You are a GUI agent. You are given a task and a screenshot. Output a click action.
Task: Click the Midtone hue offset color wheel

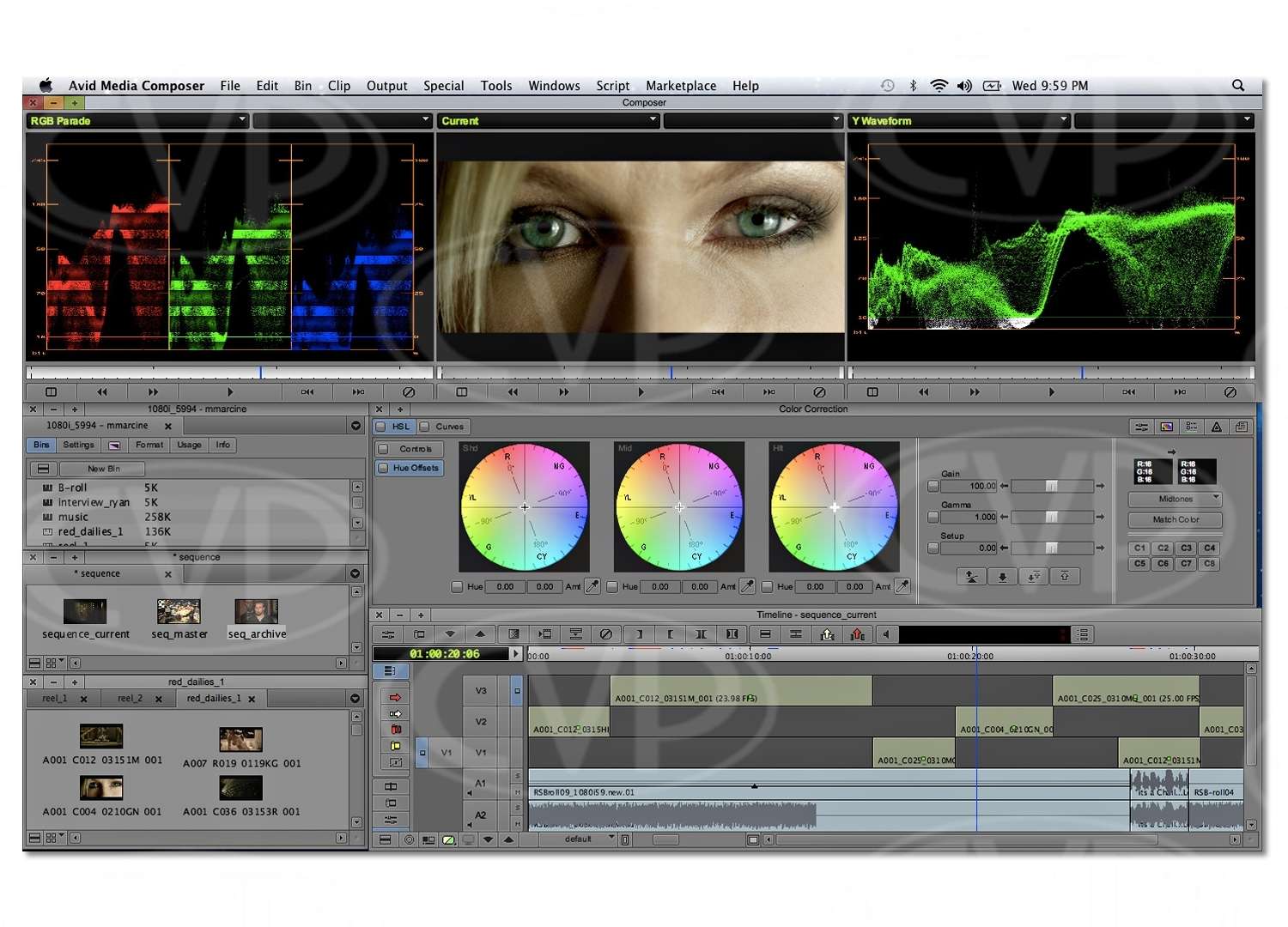pos(679,507)
